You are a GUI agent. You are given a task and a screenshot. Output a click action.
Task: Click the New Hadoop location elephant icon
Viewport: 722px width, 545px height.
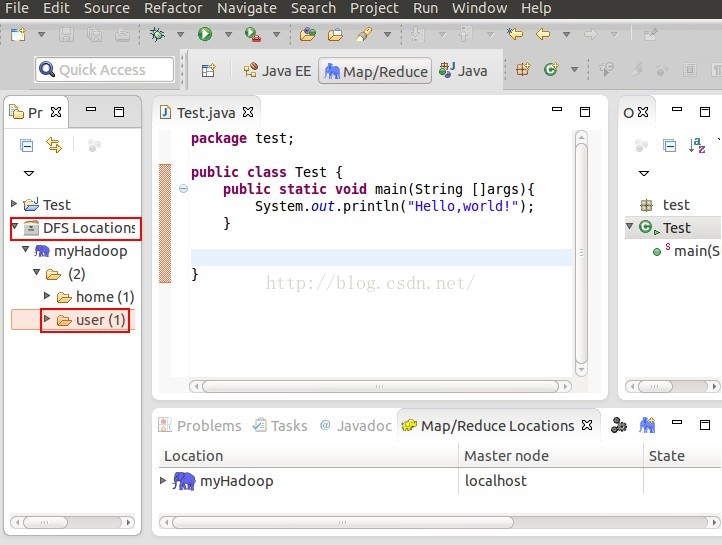pos(647,425)
